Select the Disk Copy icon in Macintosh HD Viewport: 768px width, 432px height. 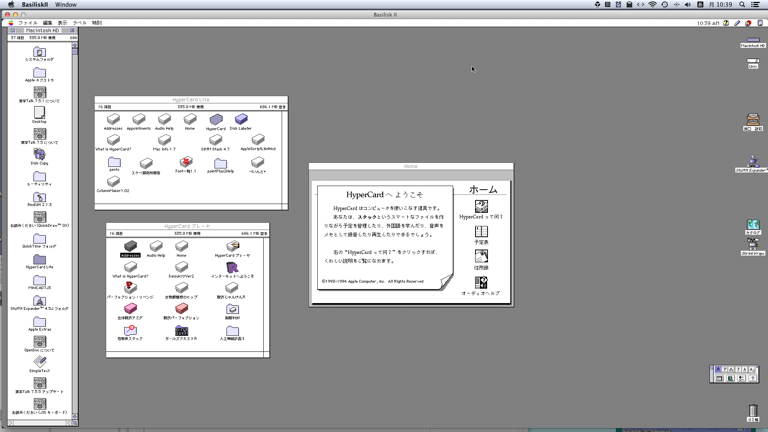coord(40,155)
